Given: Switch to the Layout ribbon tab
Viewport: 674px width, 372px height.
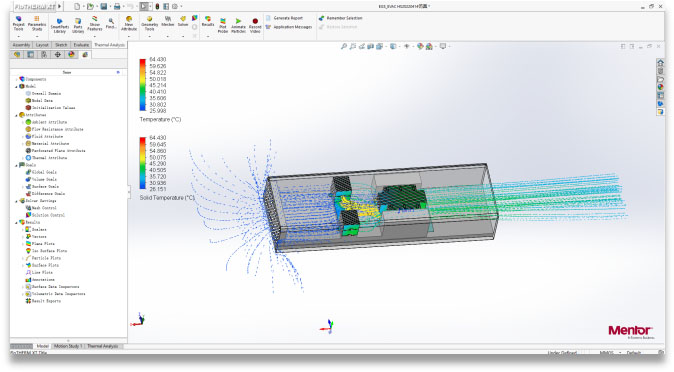Looking at the screenshot, I should pyautogui.click(x=42, y=45).
